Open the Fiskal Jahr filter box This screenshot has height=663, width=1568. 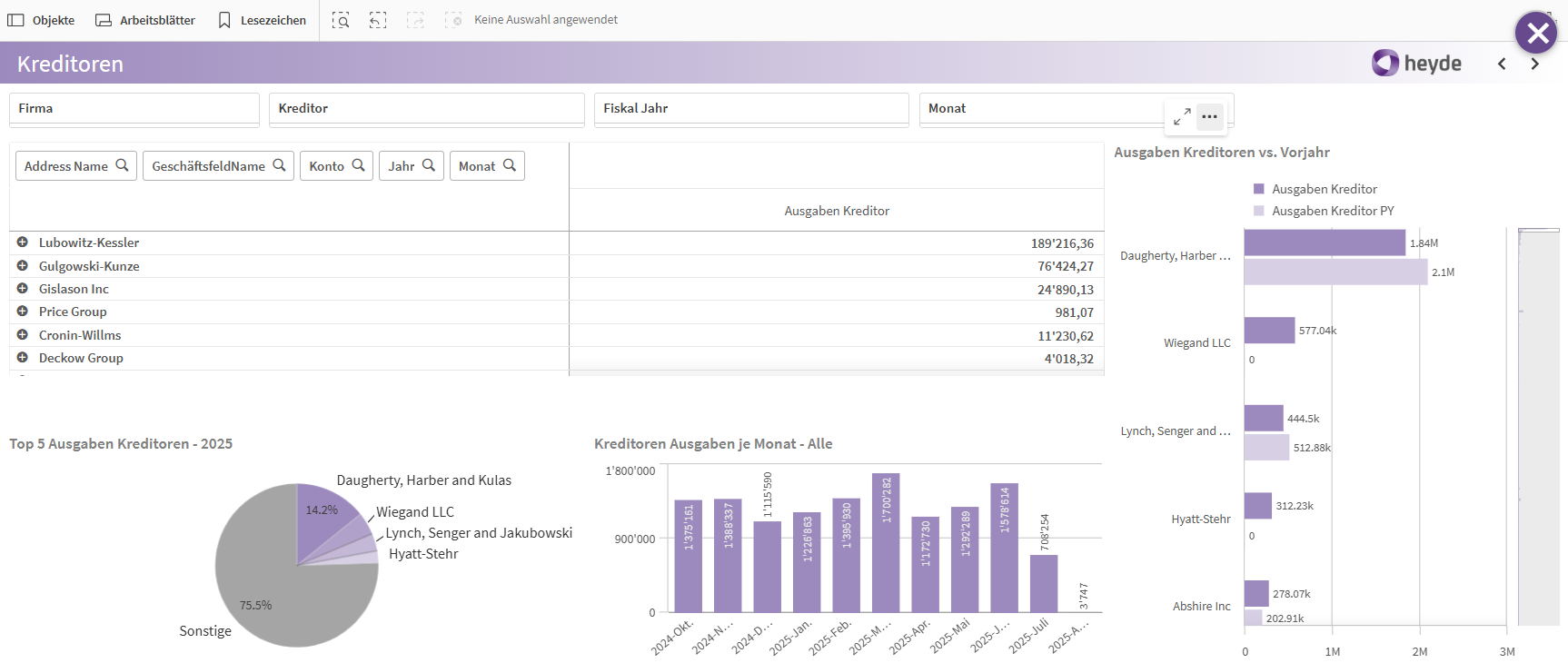click(x=751, y=109)
